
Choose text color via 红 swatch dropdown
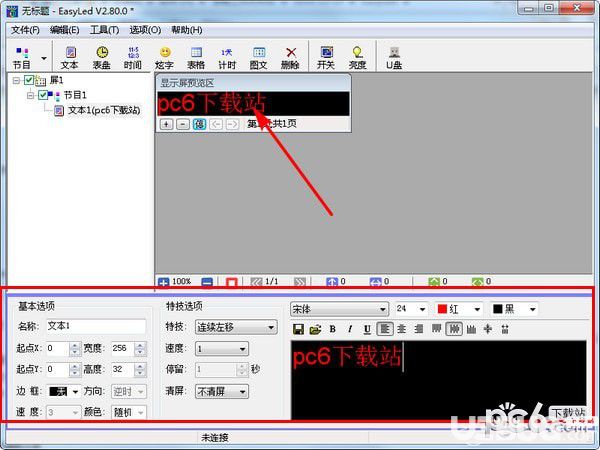(459, 309)
